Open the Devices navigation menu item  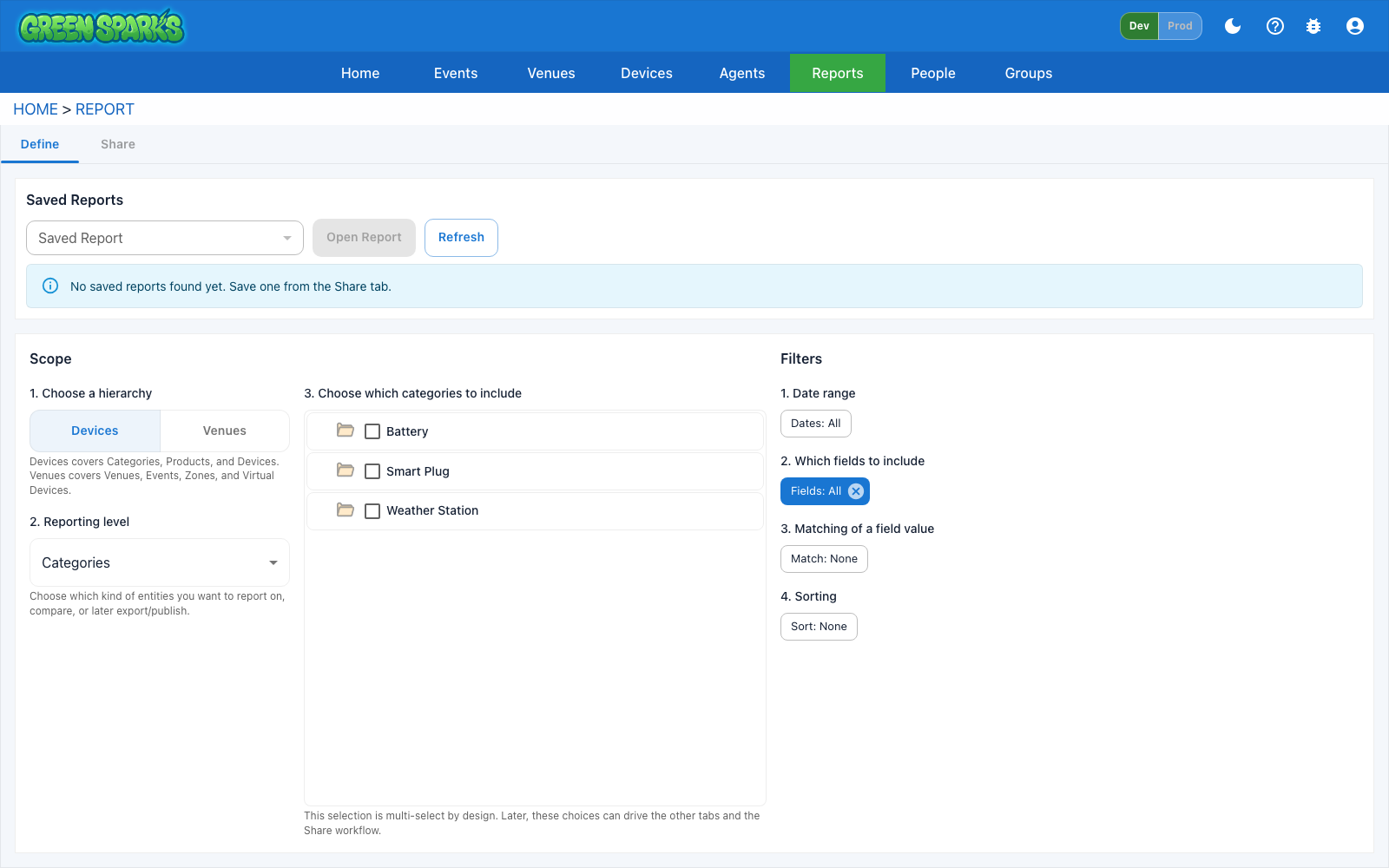[647, 73]
